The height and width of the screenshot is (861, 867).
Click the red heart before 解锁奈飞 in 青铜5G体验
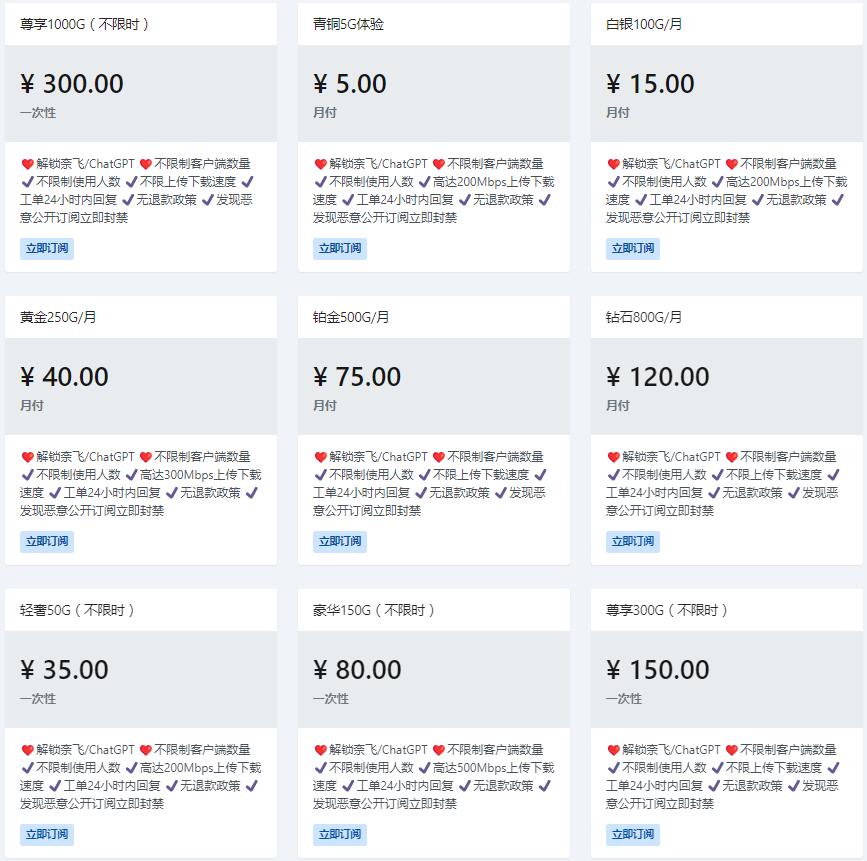coord(320,164)
